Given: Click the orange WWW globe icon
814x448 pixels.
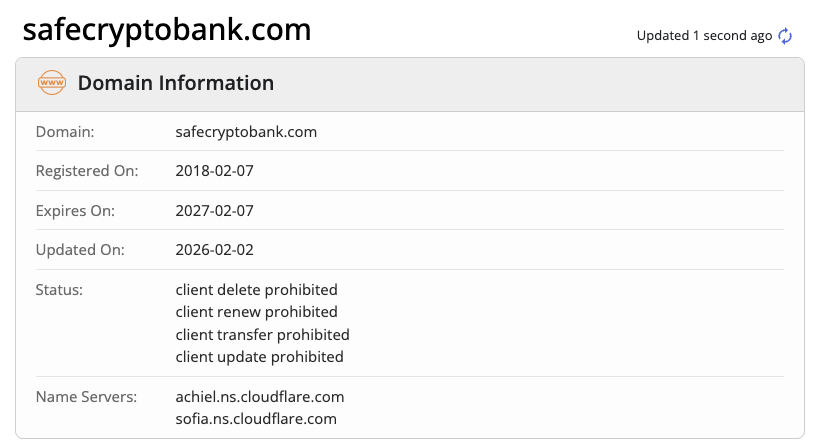Looking at the screenshot, I should [x=50, y=83].
